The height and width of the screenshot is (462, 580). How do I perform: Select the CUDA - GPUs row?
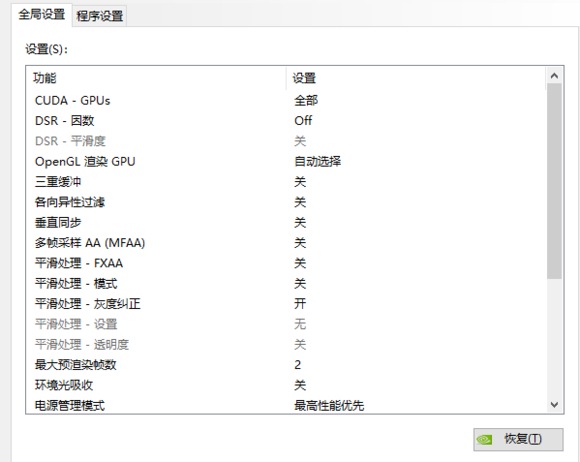286,101
